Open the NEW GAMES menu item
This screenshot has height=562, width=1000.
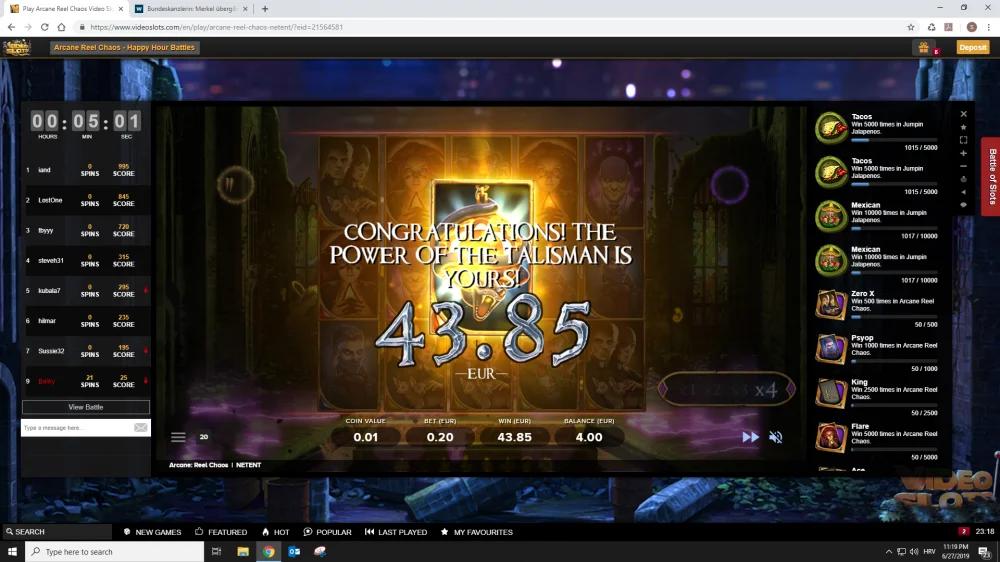[x=152, y=532]
